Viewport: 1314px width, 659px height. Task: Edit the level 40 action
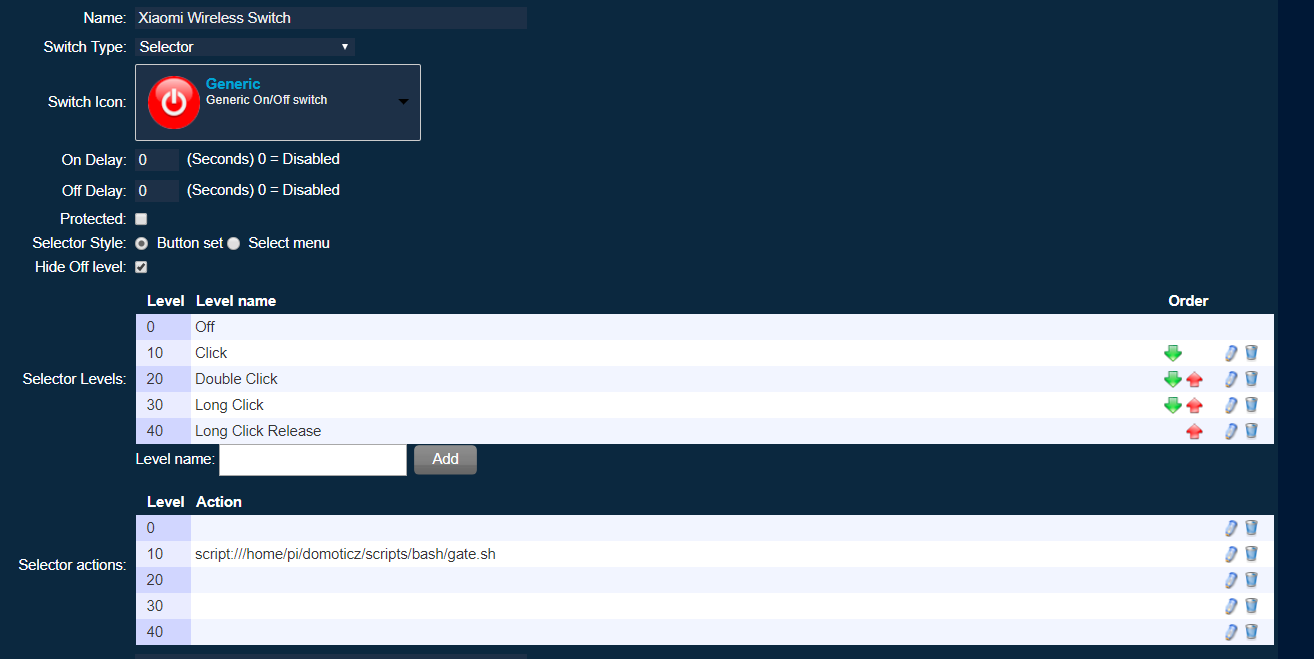click(1231, 632)
